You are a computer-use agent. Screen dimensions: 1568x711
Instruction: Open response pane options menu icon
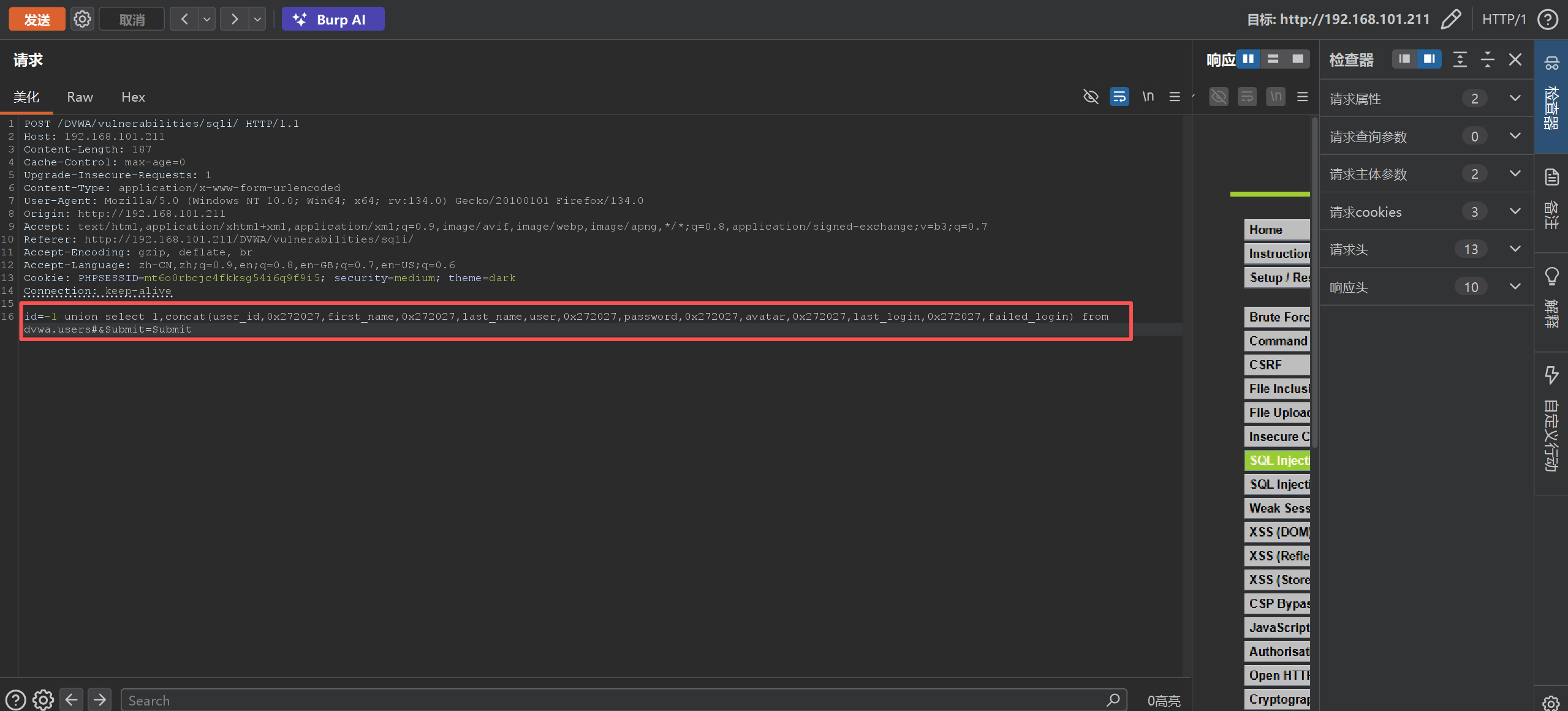(1303, 97)
